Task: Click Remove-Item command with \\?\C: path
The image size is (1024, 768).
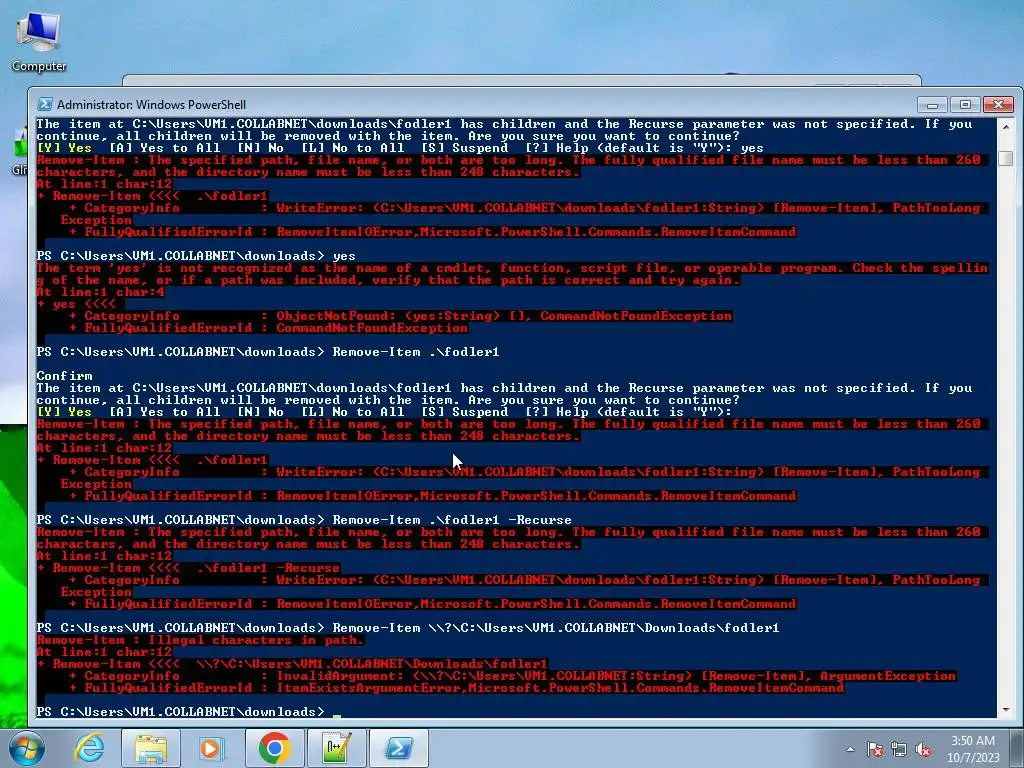Action: [556, 628]
